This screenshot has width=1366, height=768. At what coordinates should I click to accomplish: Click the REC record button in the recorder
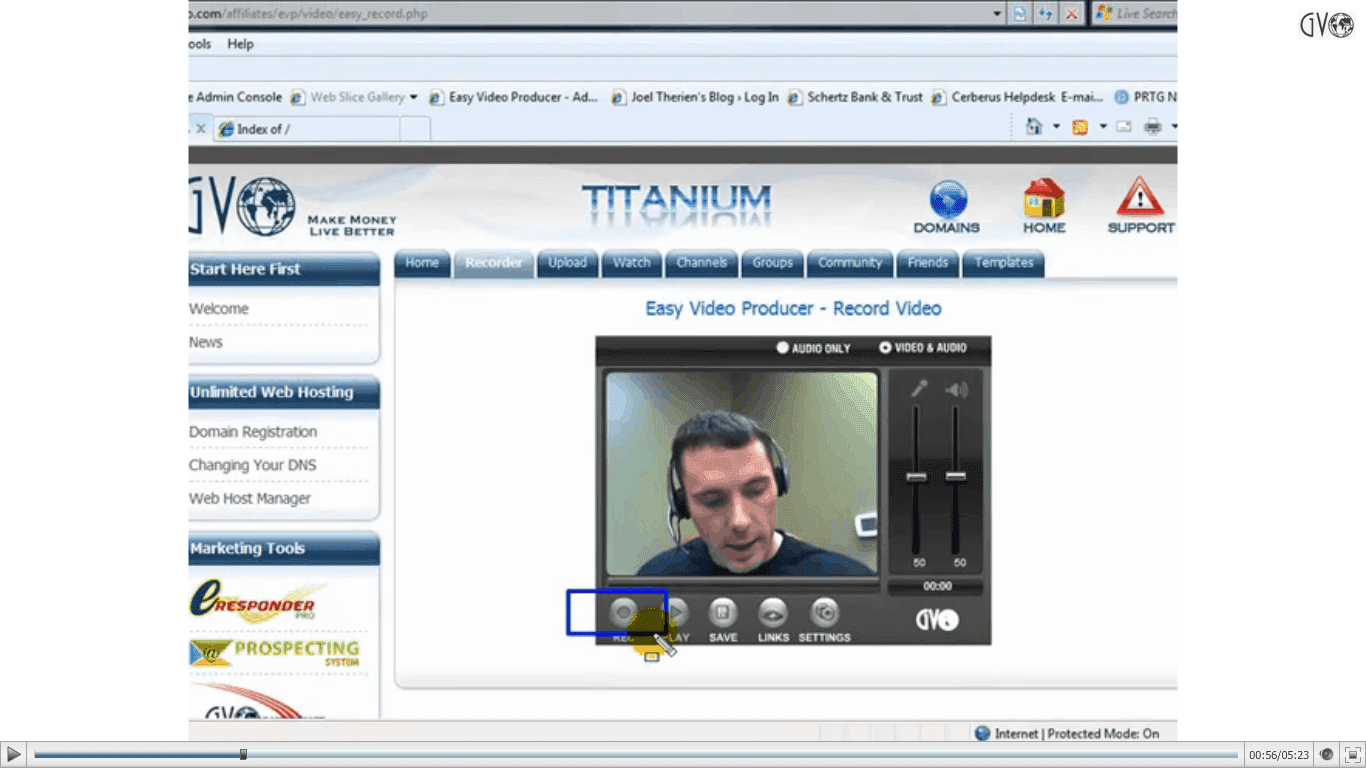623,612
